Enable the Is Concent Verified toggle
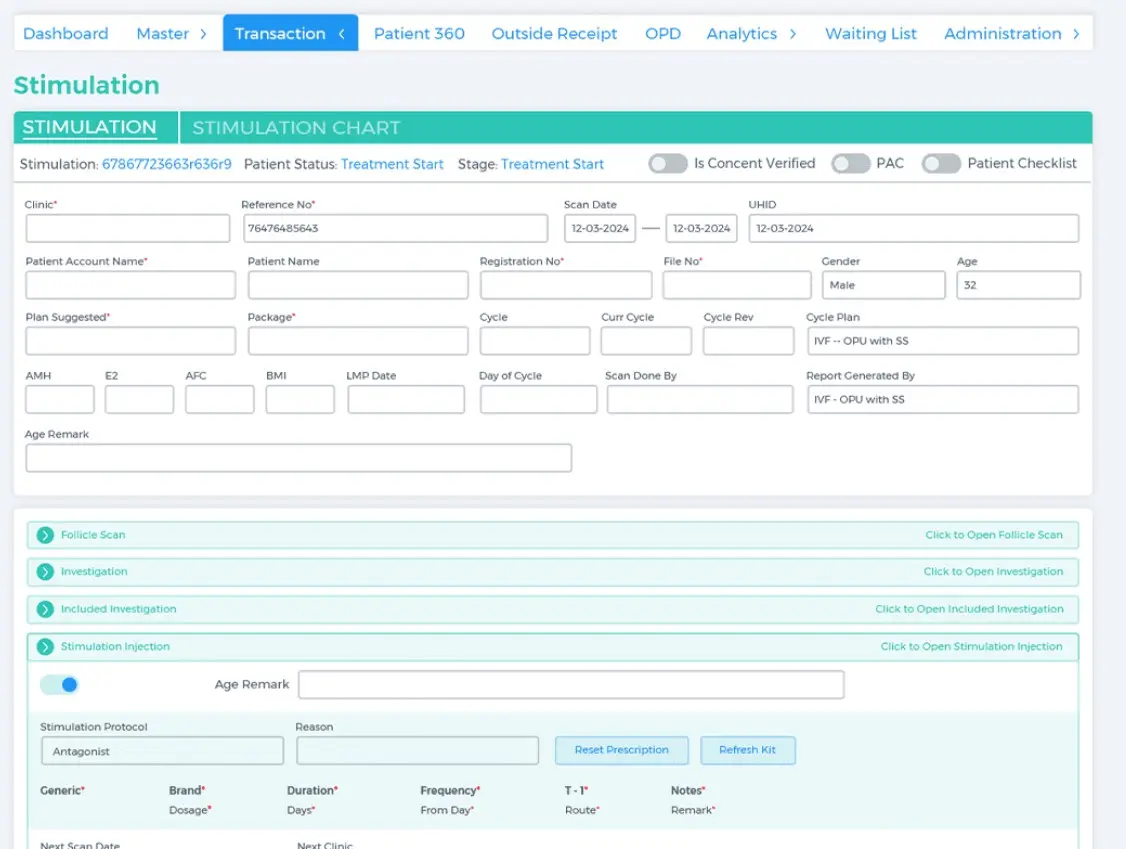Image resolution: width=1126 pixels, height=849 pixels. point(667,163)
